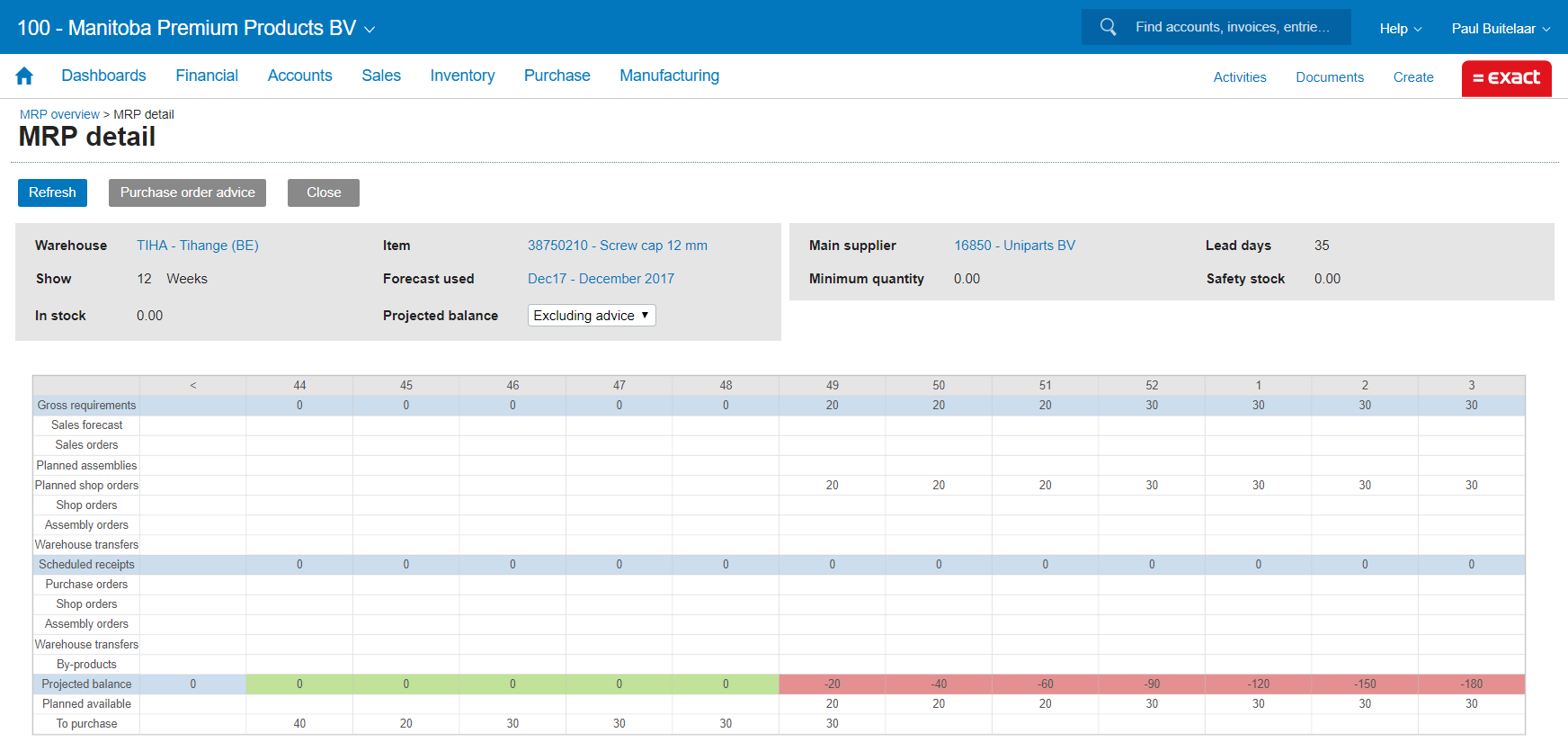Viewport: 1568px width, 751px height.
Task: Follow the MRP overview breadcrumb link
Action: pos(59,114)
